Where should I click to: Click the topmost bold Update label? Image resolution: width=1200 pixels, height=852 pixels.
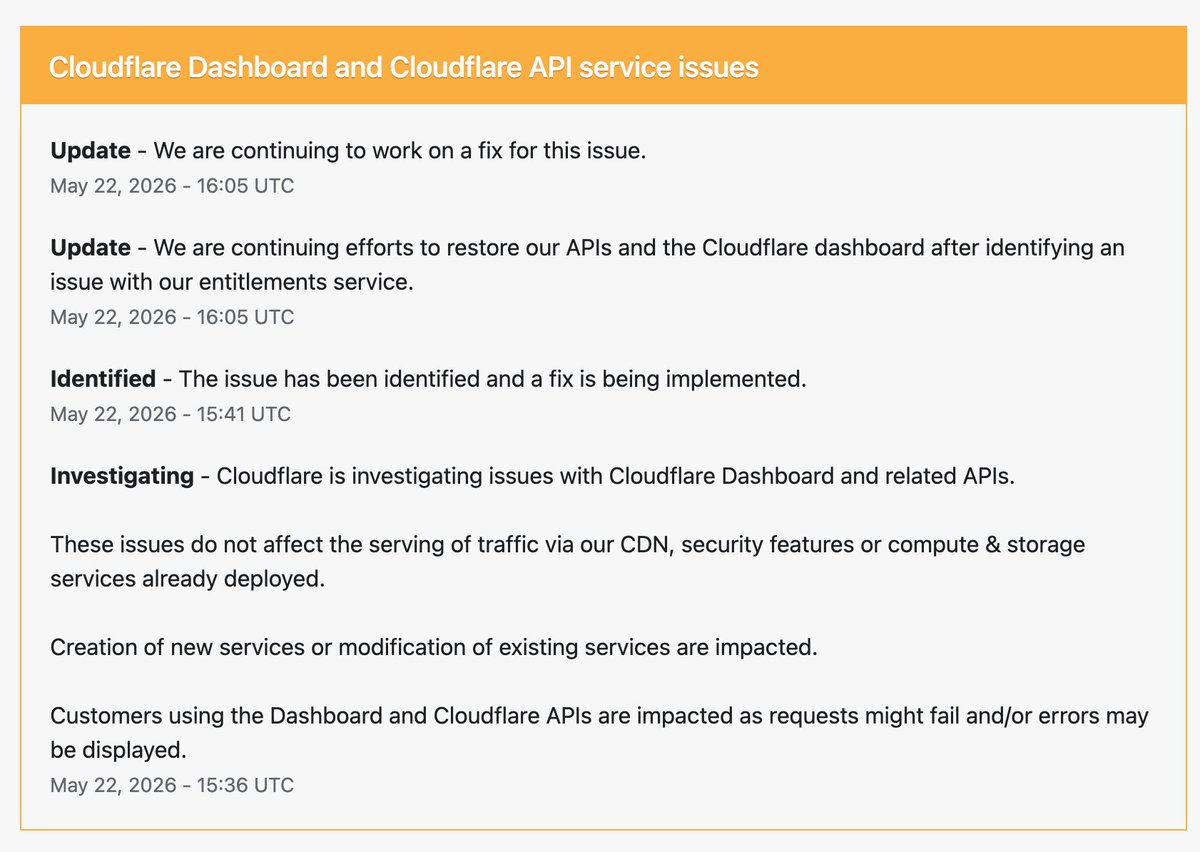pyautogui.click(x=91, y=151)
